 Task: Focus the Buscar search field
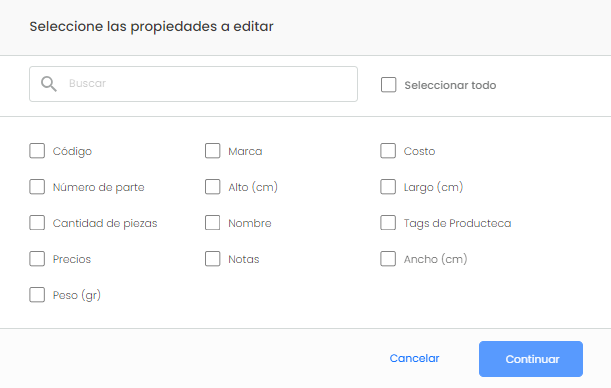coord(193,84)
